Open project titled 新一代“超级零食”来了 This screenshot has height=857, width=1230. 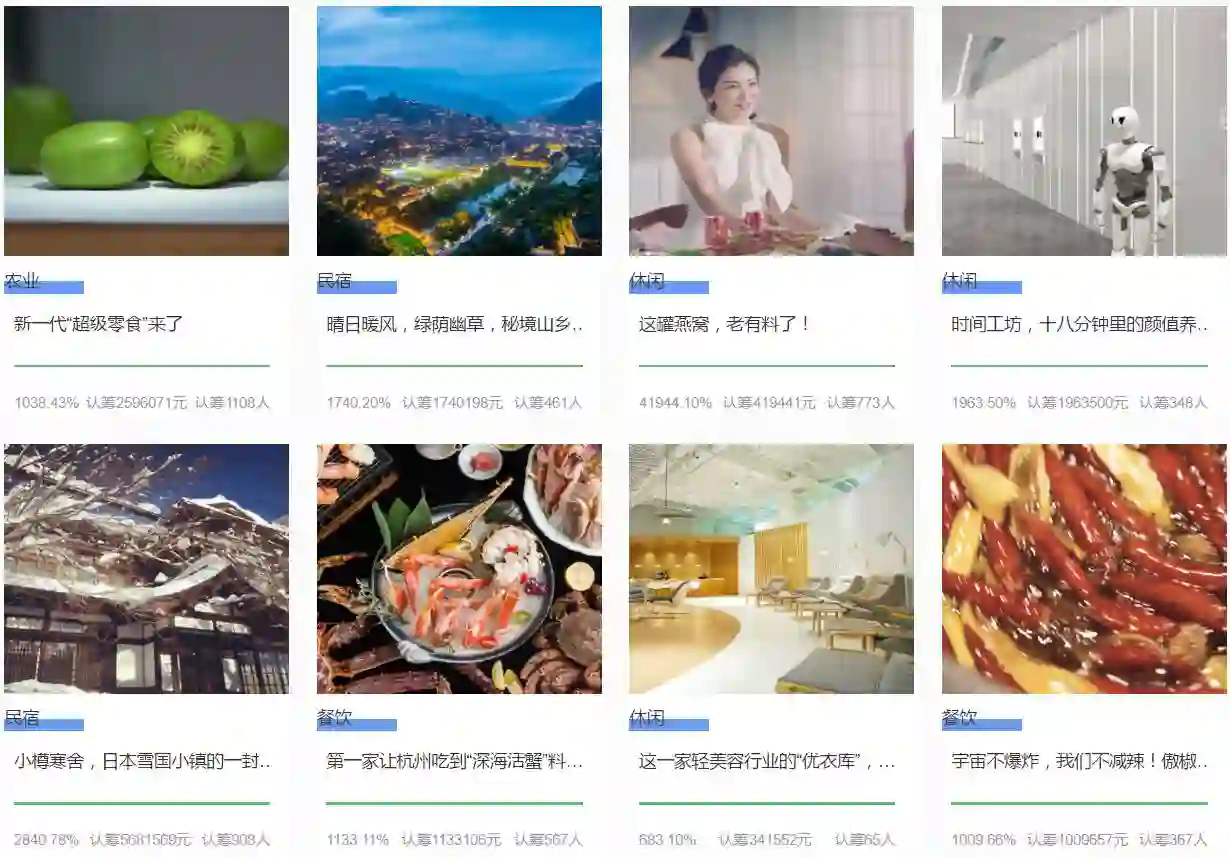[x=99, y=324]
